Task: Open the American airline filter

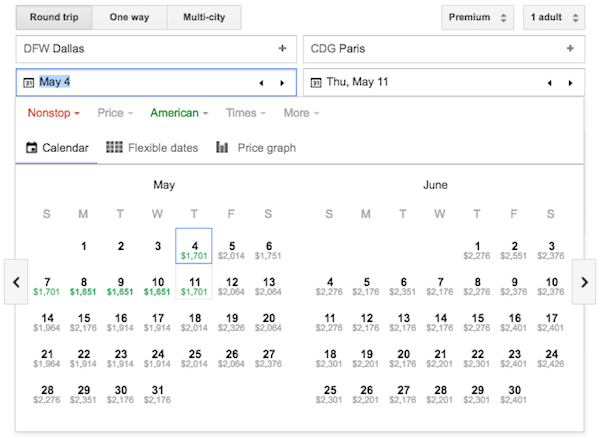Action: click(x=179, y=113)
